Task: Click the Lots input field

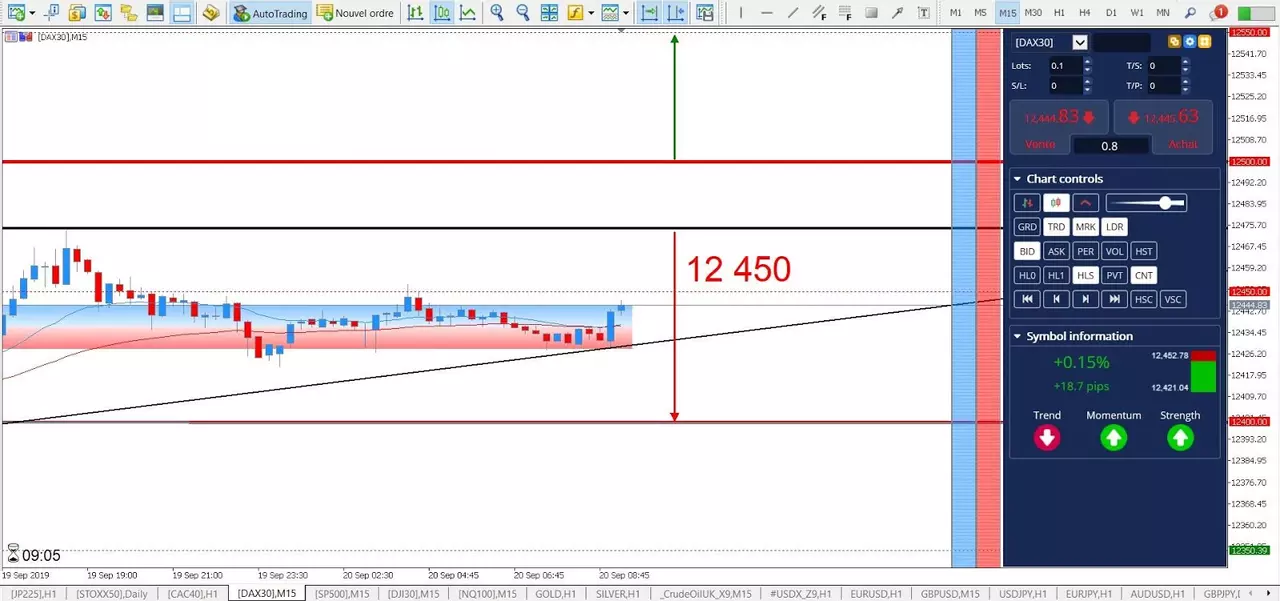Action: coord(1064,65)
